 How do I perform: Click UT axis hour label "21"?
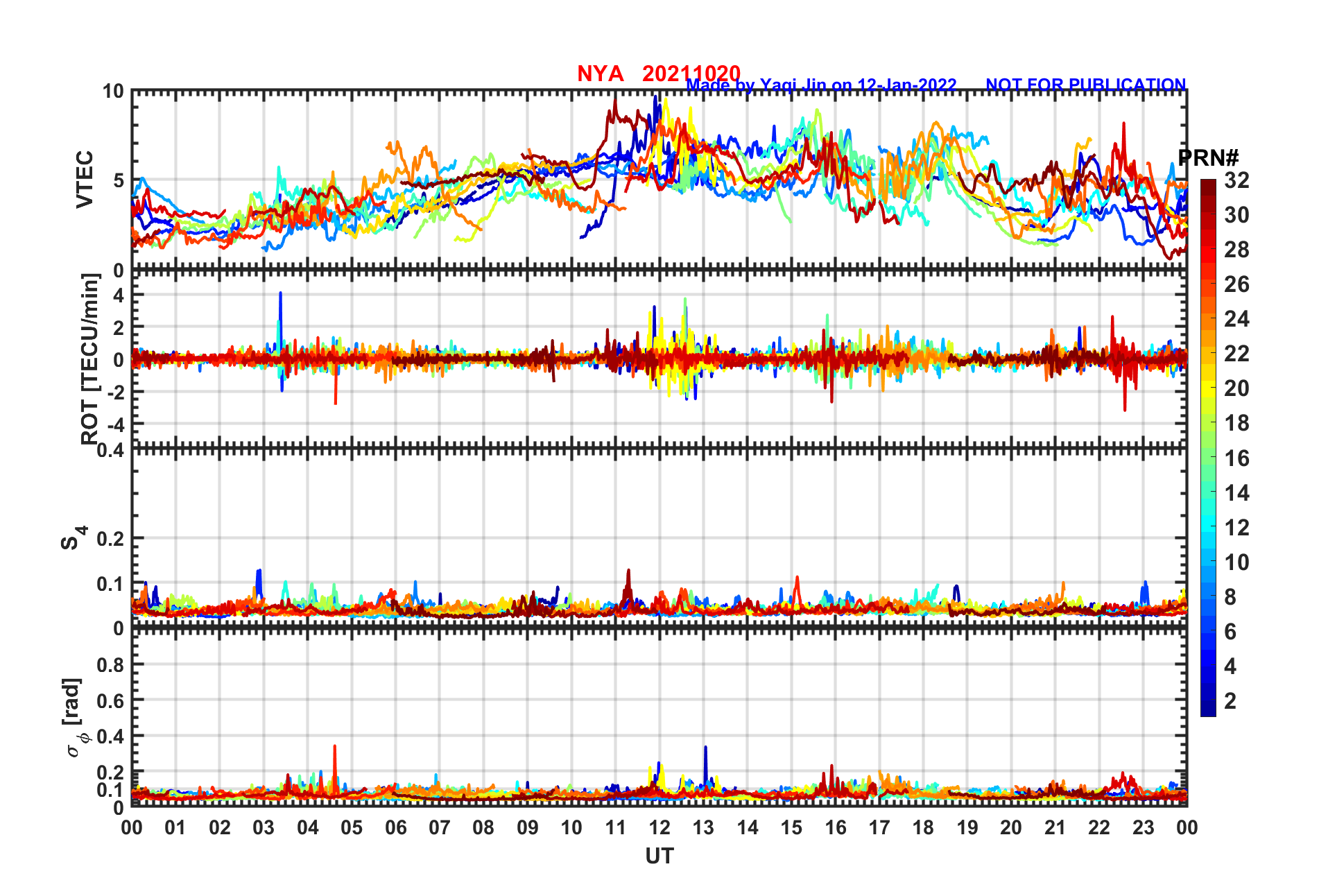pos(1055,827)
